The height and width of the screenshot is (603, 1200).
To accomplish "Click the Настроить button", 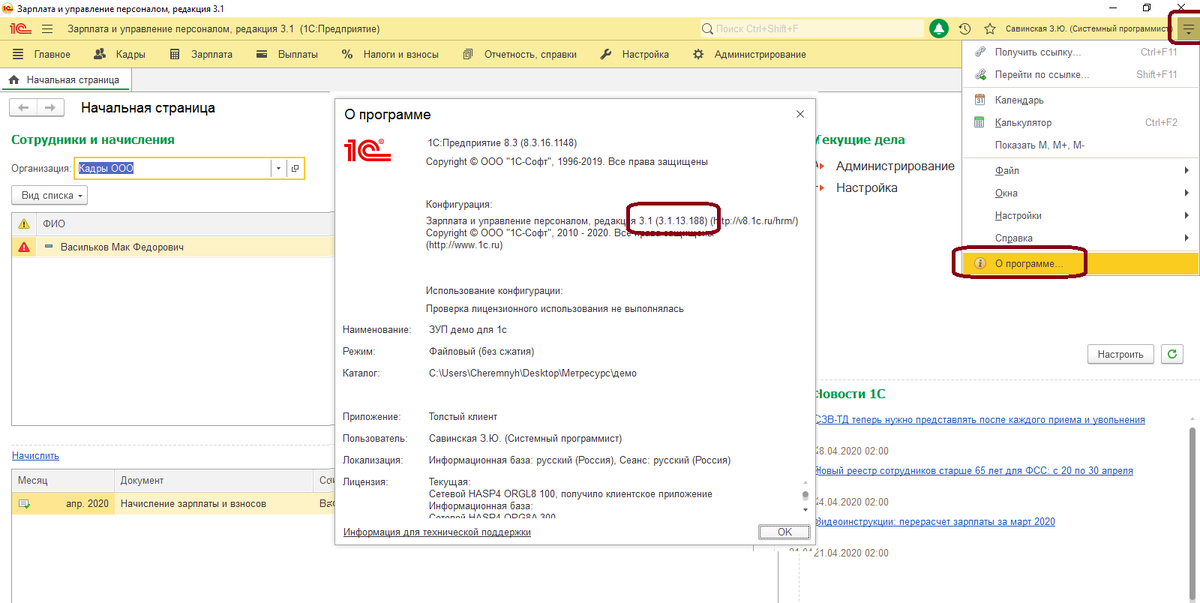I will coord(1120,354).
